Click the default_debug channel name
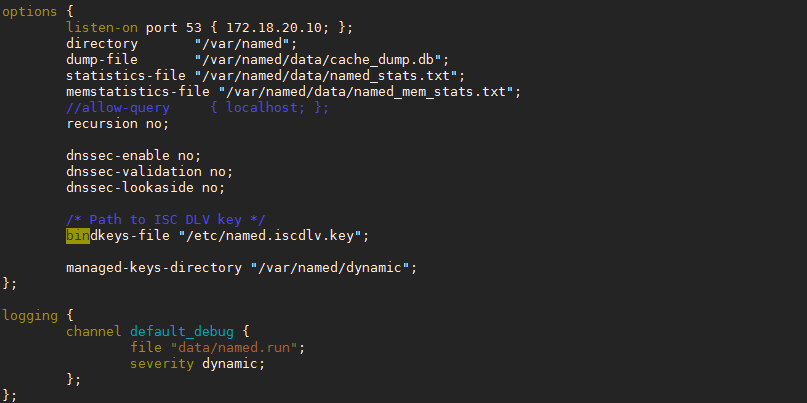 182,332
